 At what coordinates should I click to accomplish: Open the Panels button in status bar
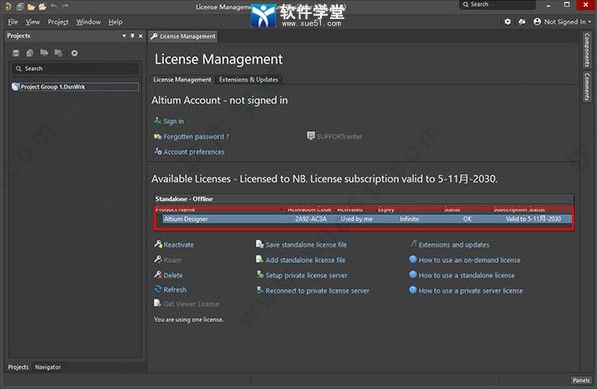[581, 380]
